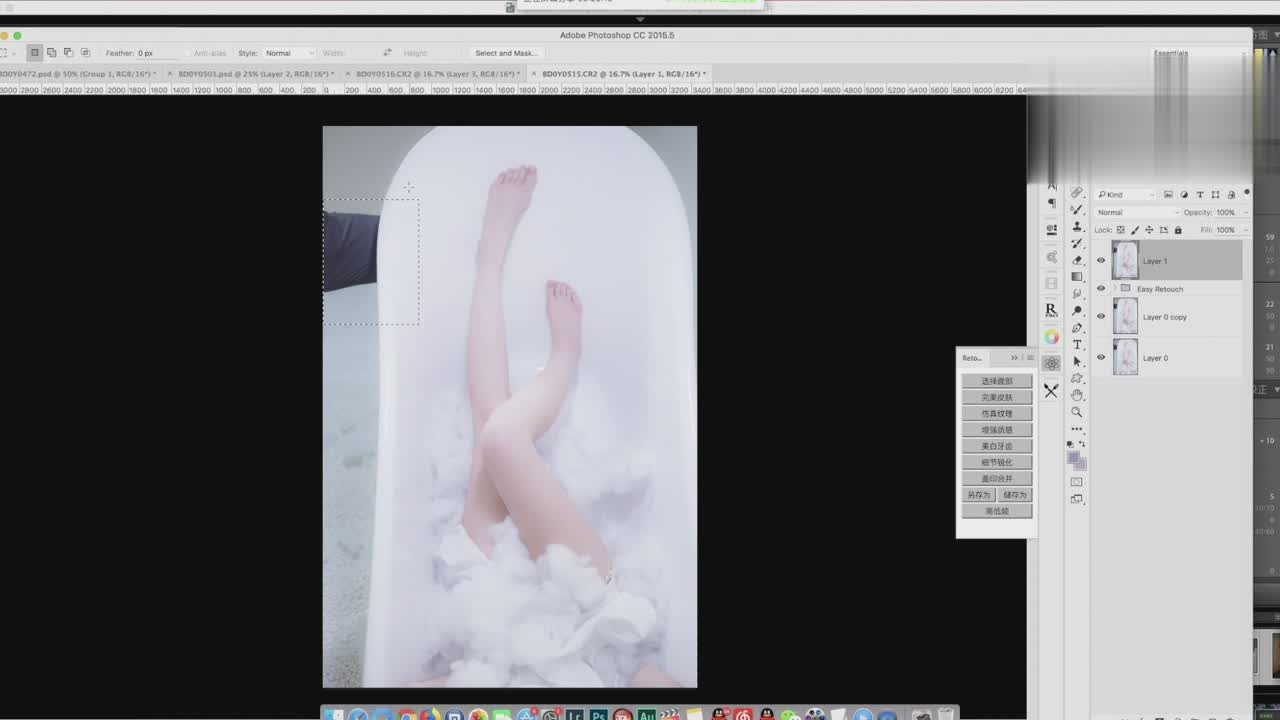
Task: Switch to BD0Y0501.psd document tab
Action: coord(255,74)
